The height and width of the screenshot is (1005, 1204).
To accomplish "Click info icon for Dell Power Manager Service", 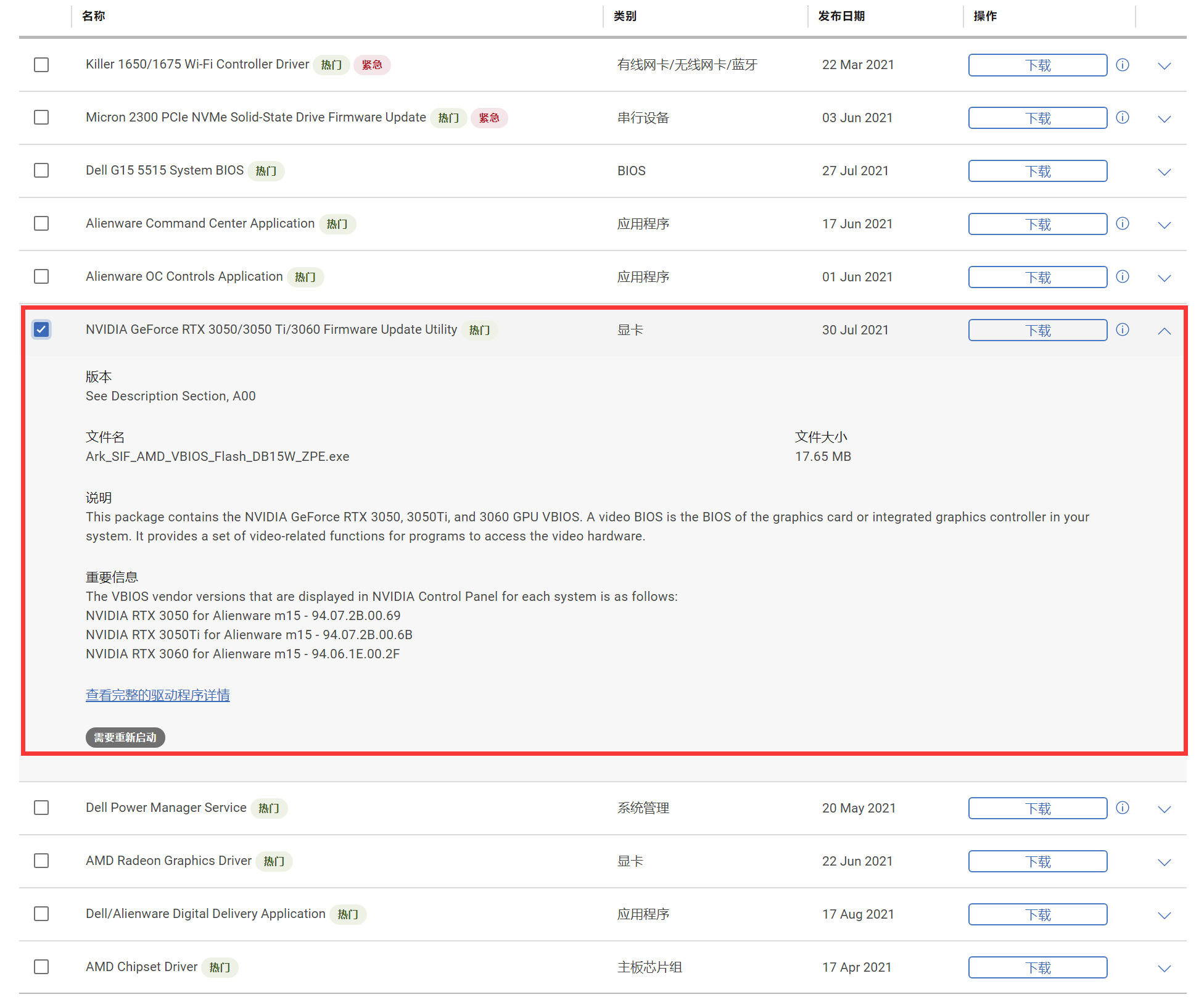I will (x=1122, y=808).
